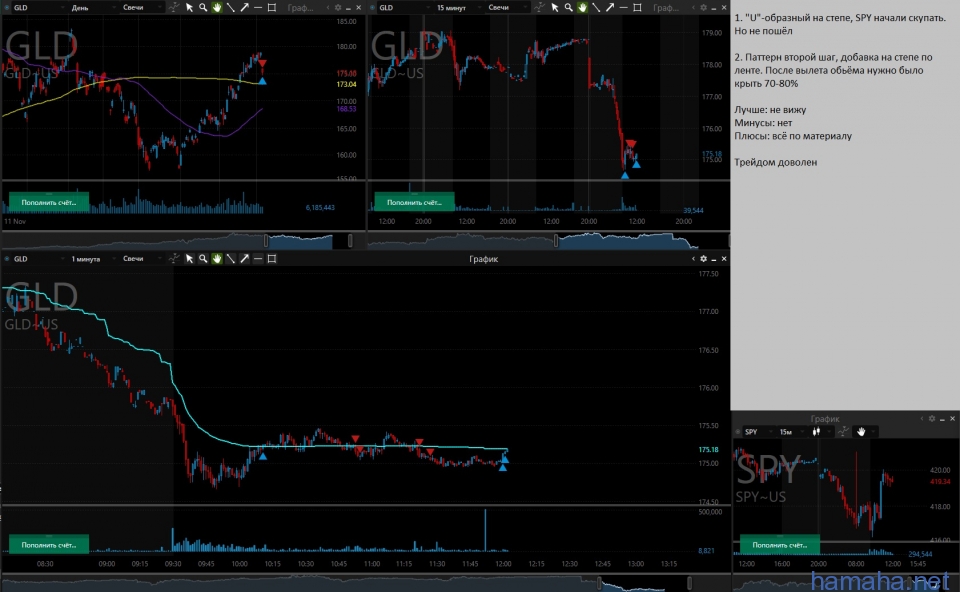Select cursor tool in GLD 15-minute chart
This screenshot has width=960, height=592.
555,7
